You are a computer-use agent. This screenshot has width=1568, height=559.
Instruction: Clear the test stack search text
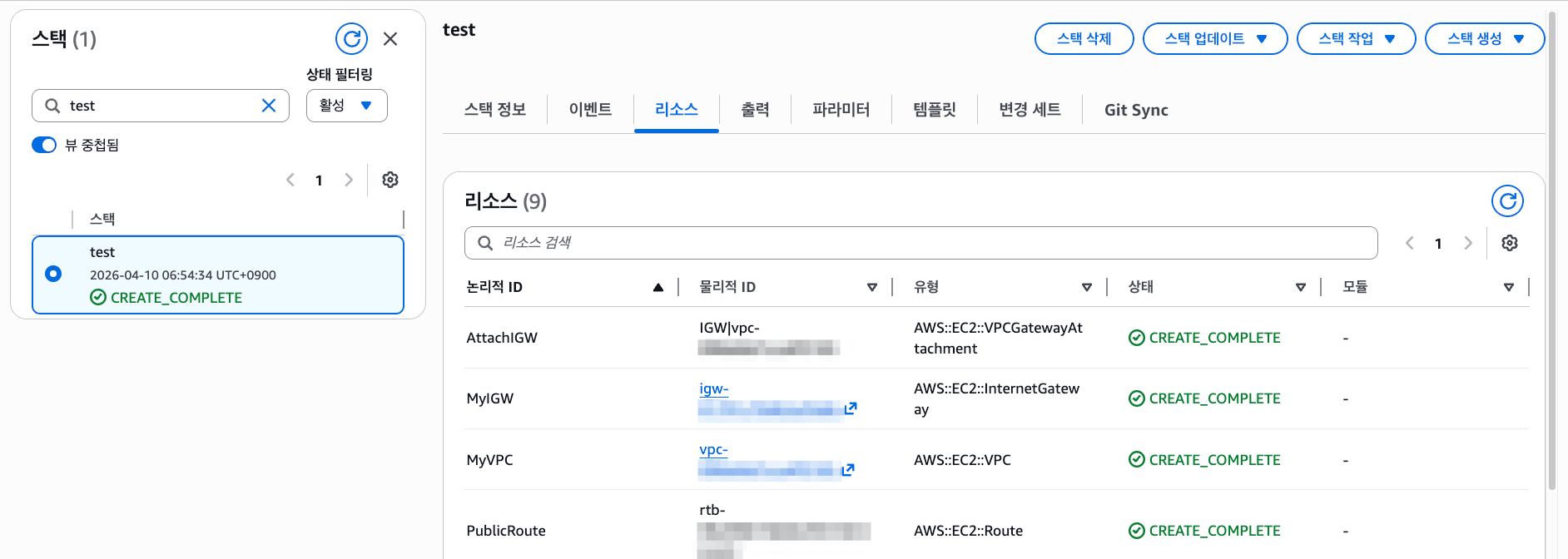[269, 106]
